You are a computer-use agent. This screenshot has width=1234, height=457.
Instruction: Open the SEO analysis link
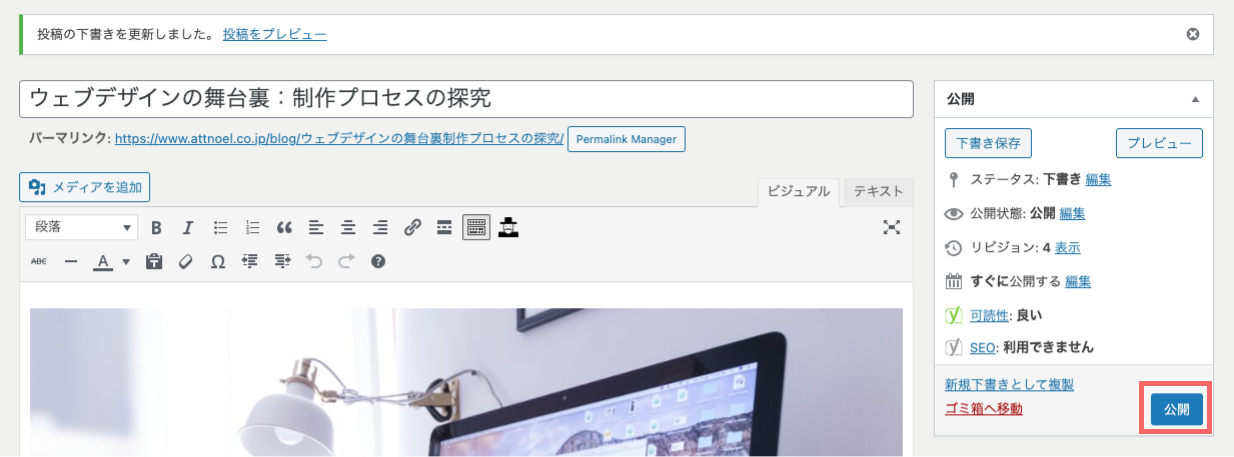coord(982,348)
